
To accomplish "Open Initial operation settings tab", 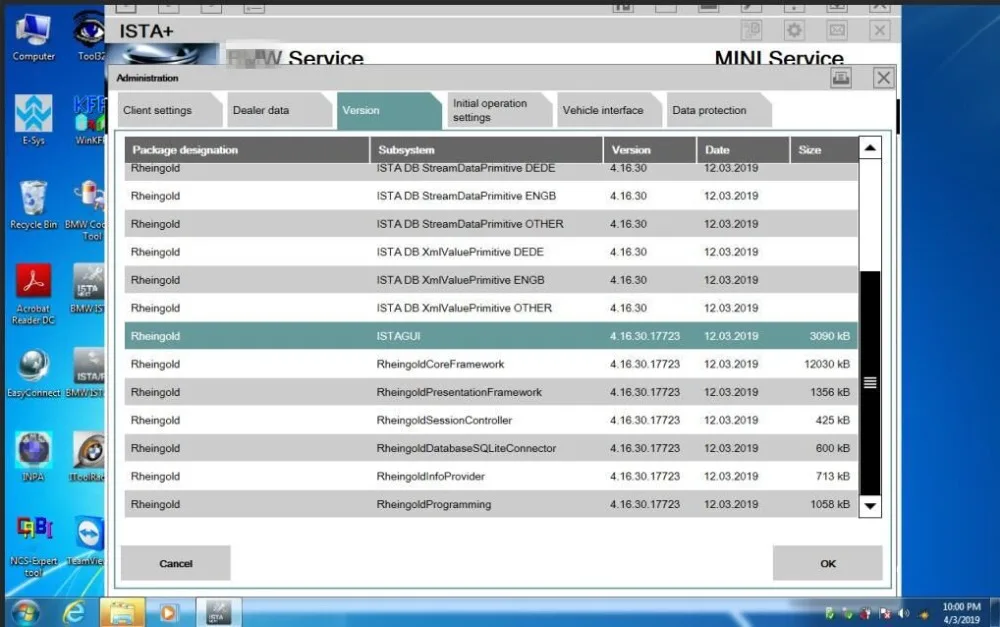I will (499, 110).
